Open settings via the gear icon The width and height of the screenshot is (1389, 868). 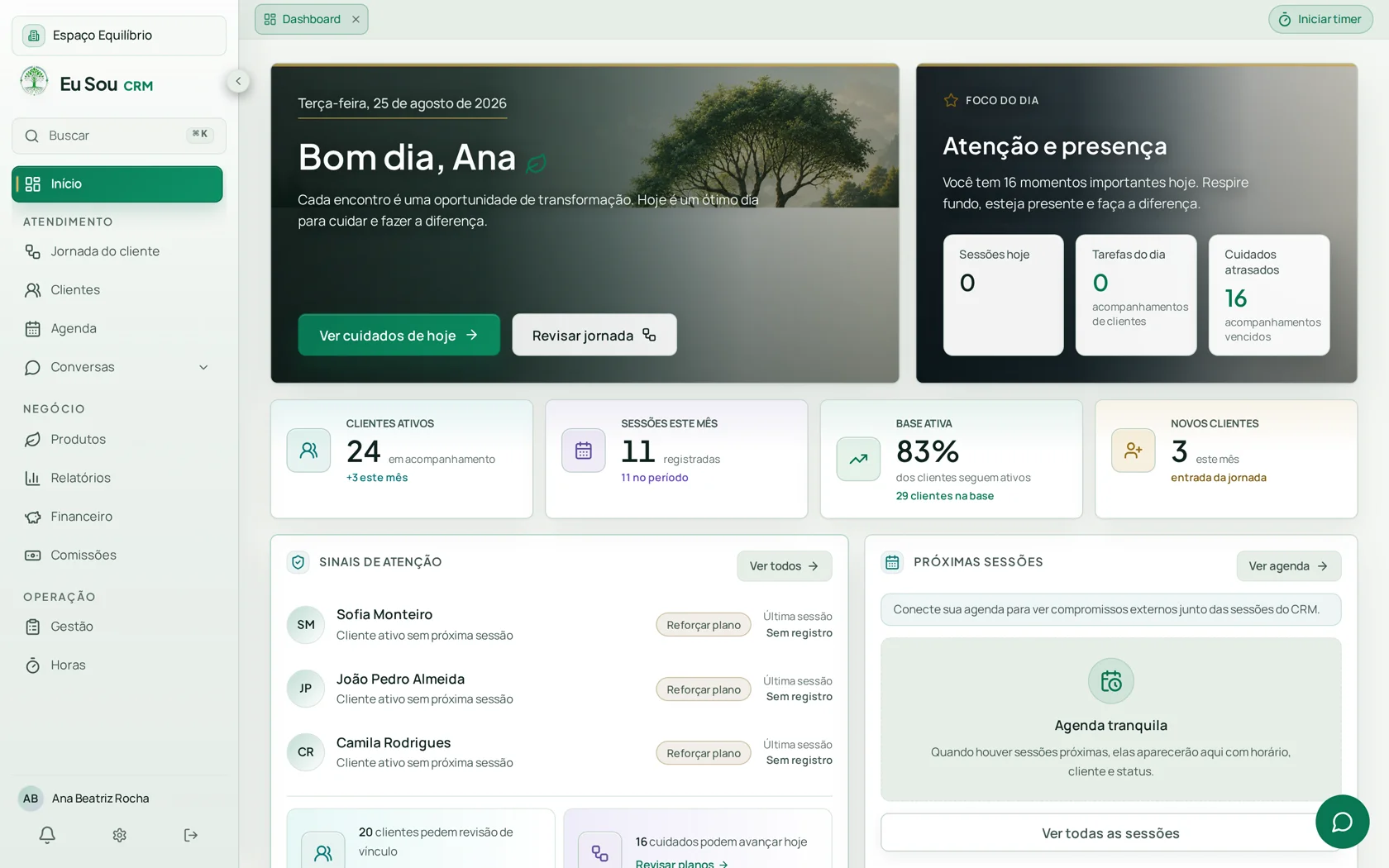(x=119, y=835)
